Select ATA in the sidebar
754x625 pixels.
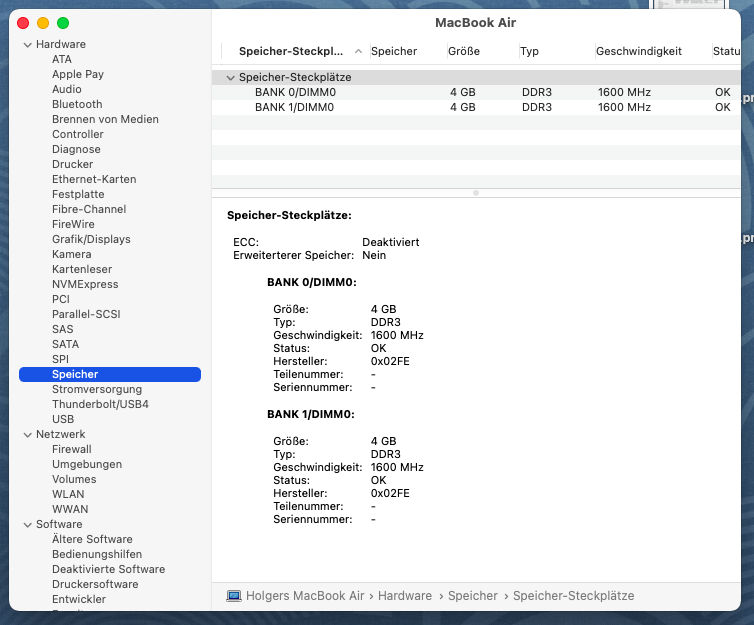pos(62,59)
